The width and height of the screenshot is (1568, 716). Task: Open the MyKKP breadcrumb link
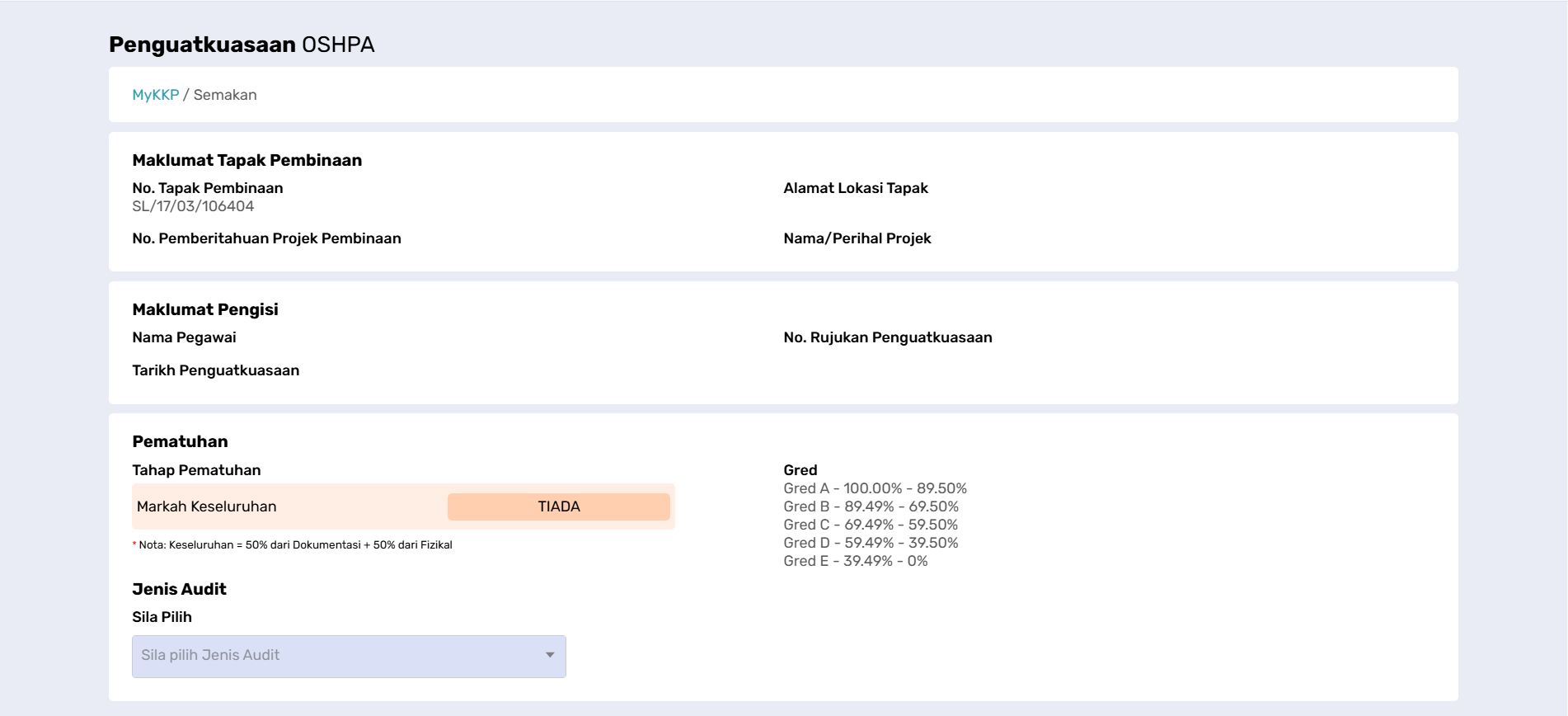coord(156,95)
